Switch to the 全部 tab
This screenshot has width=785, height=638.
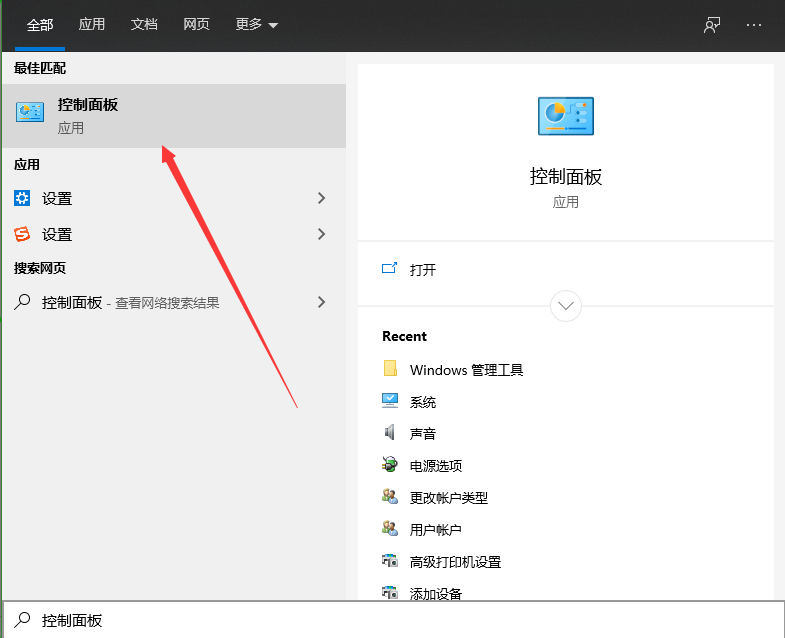click(x=40, y=25)
